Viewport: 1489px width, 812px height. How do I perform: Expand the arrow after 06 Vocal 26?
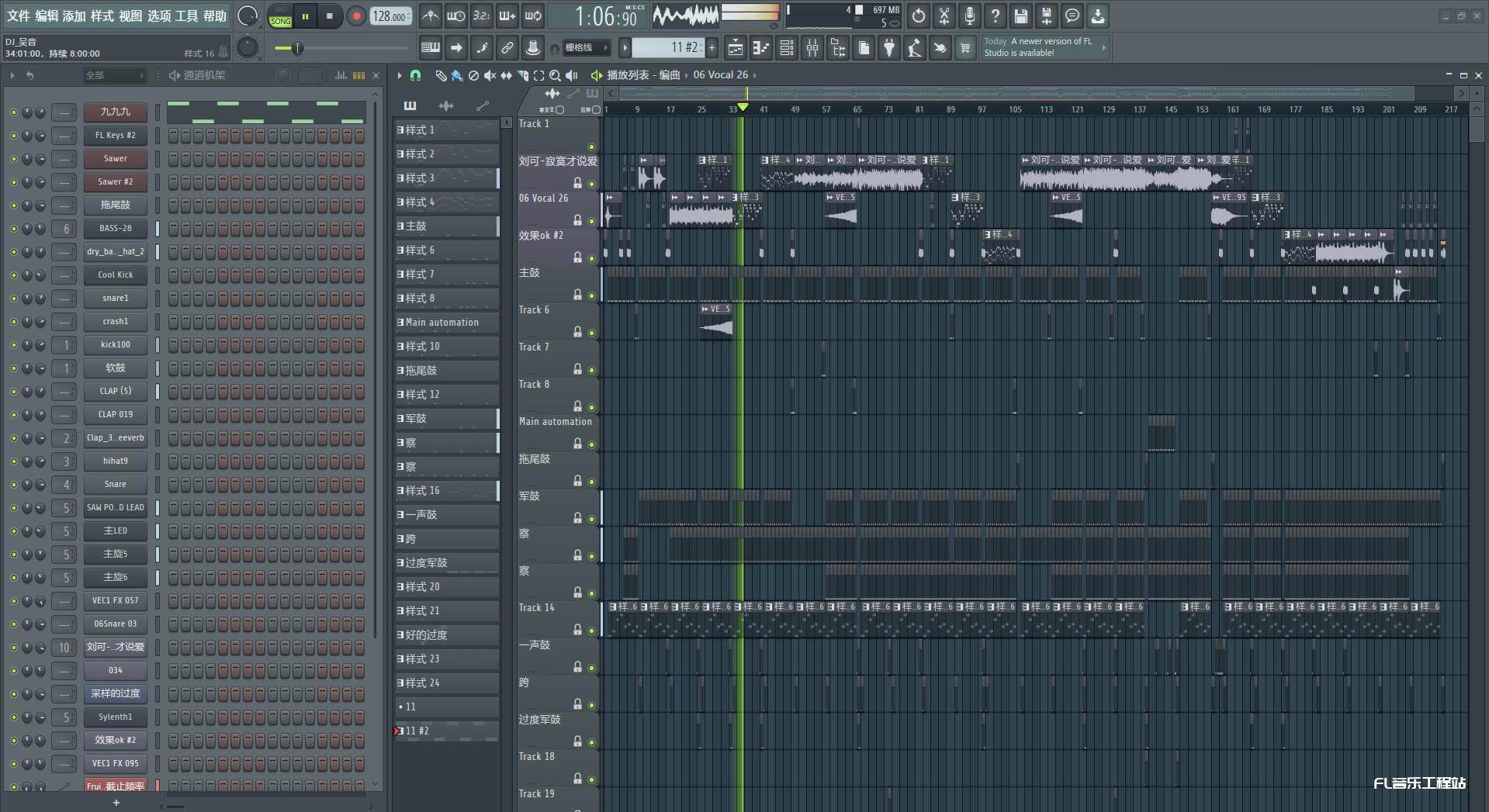point(754,75)
